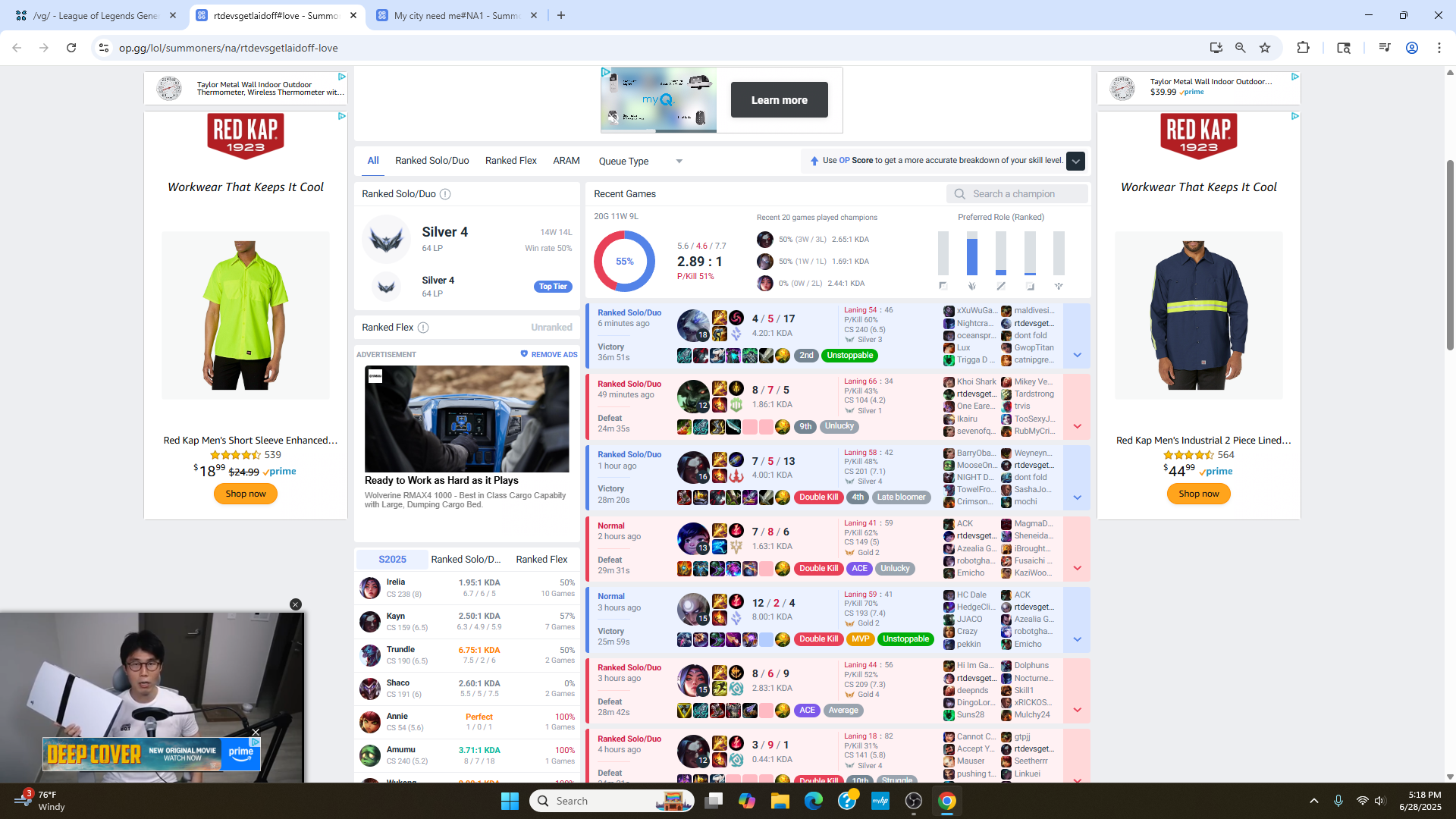1456x819 pixels.
Task: Open new browser tab with plus button
Action: coord(561,15)
